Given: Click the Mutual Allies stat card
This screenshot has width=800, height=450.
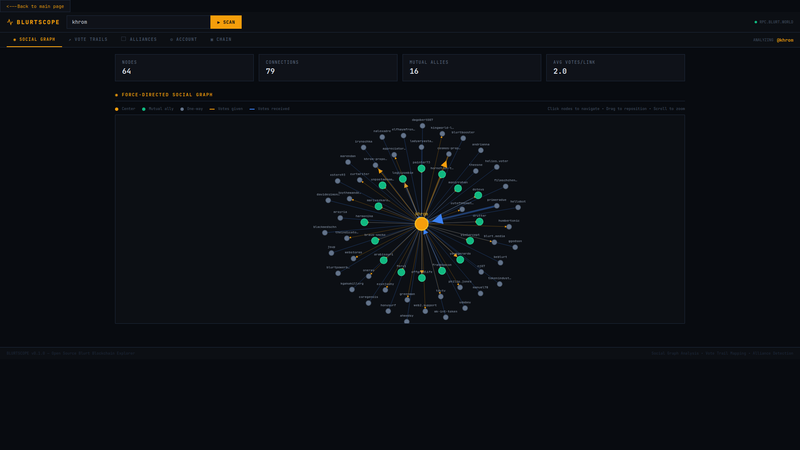Looking at the screenshot, I should 471,68.
